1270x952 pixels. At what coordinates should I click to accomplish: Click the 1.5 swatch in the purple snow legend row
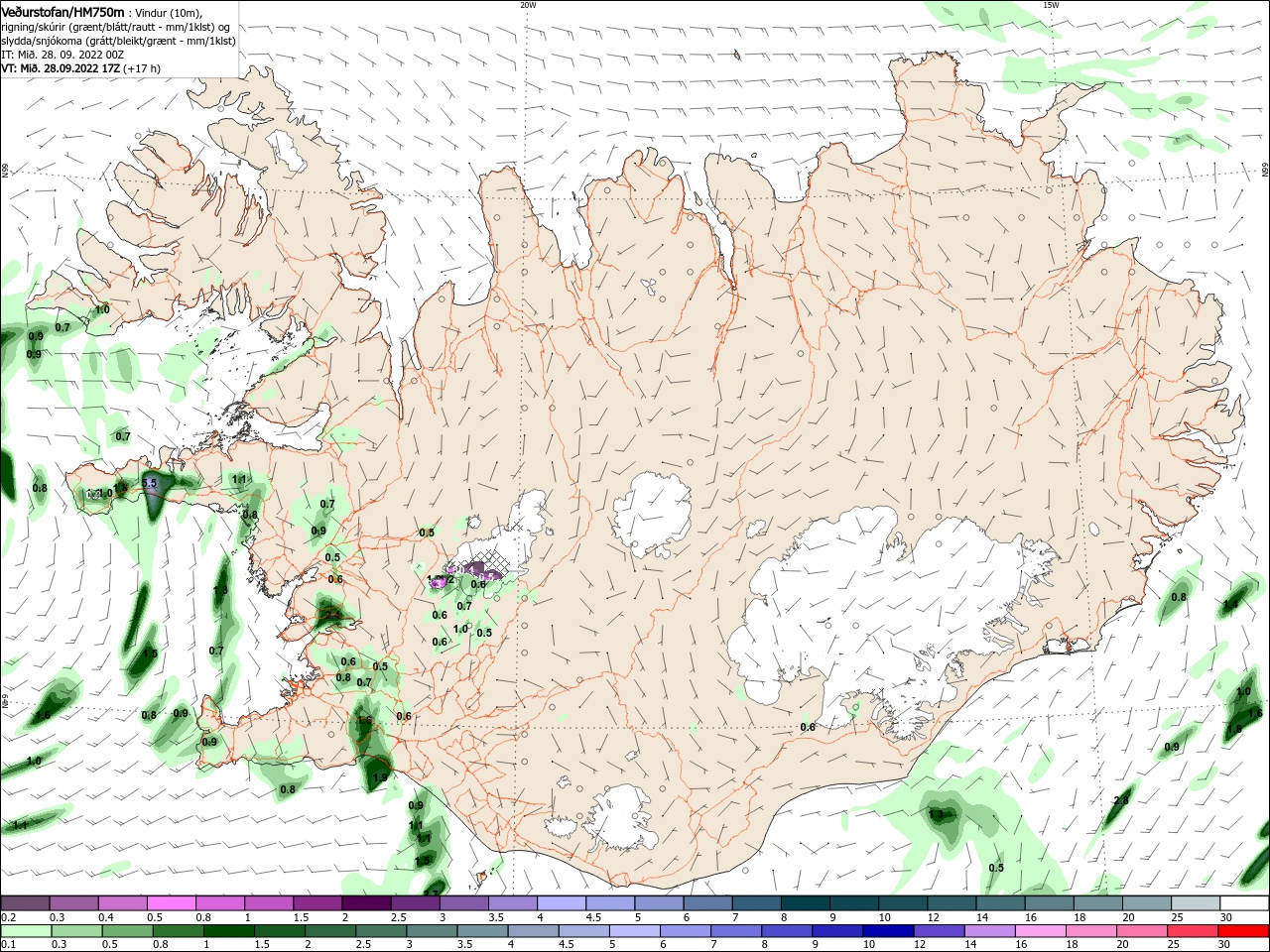coord(317,902)
